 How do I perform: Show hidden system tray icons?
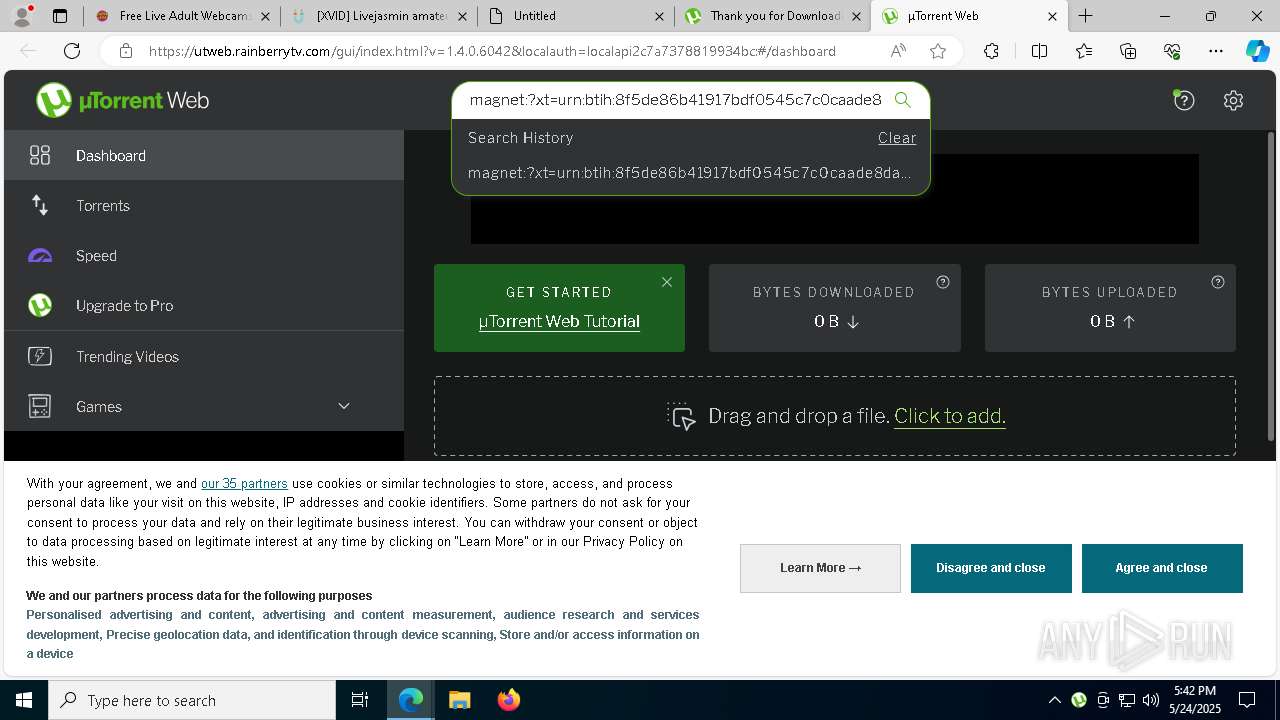(1054, 700)
